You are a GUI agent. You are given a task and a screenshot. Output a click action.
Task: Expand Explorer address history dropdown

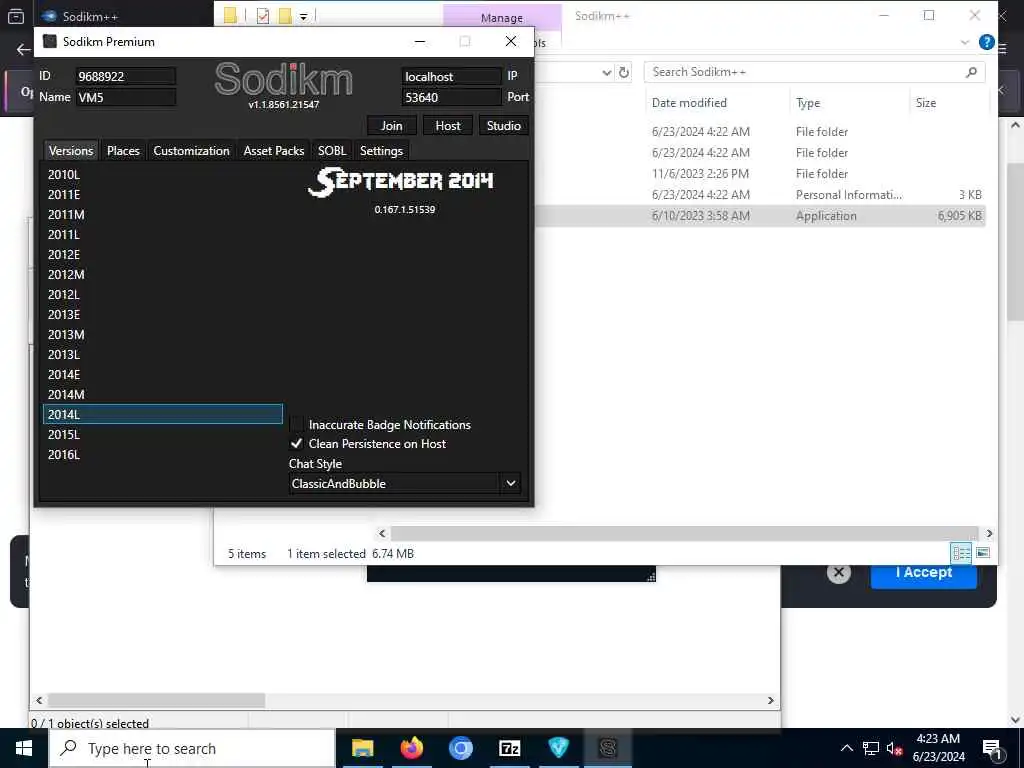pyautogui.click(x=607, y=72)
